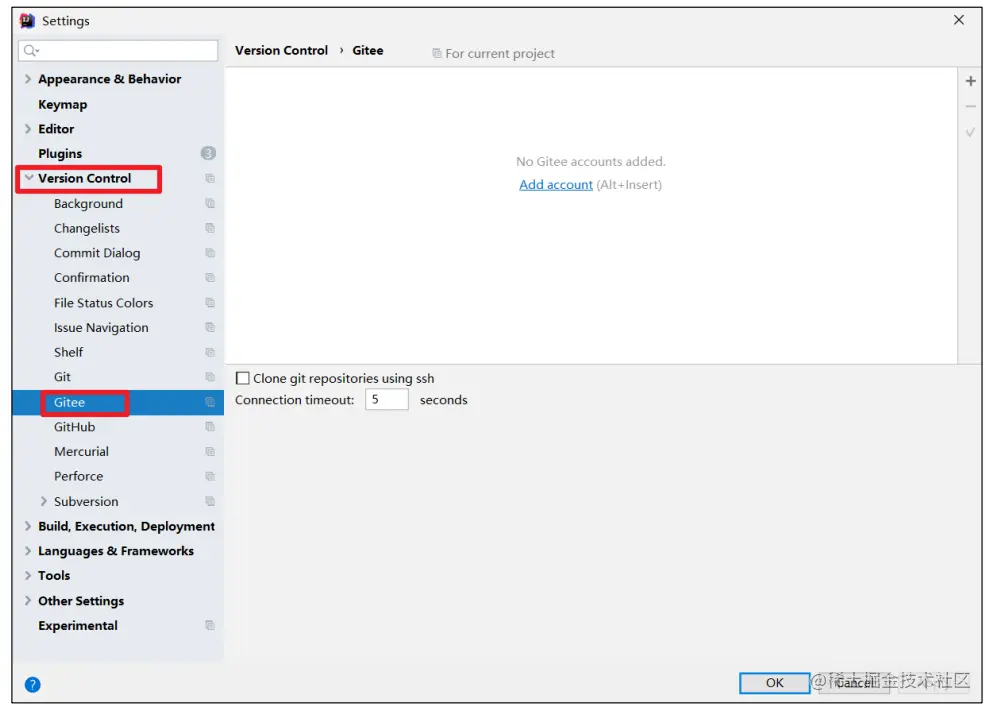
Task: Click project-level icon beside Experimental
Action: pyautogui.click(x=210, y=625)
